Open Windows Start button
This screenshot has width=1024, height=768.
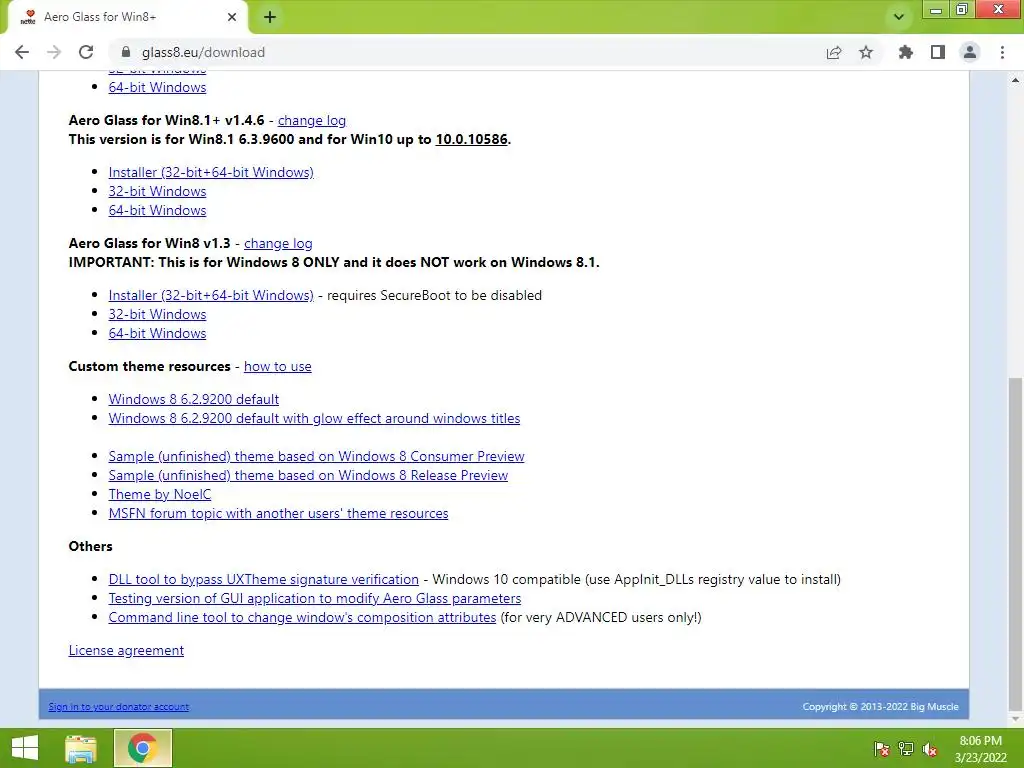25,748
